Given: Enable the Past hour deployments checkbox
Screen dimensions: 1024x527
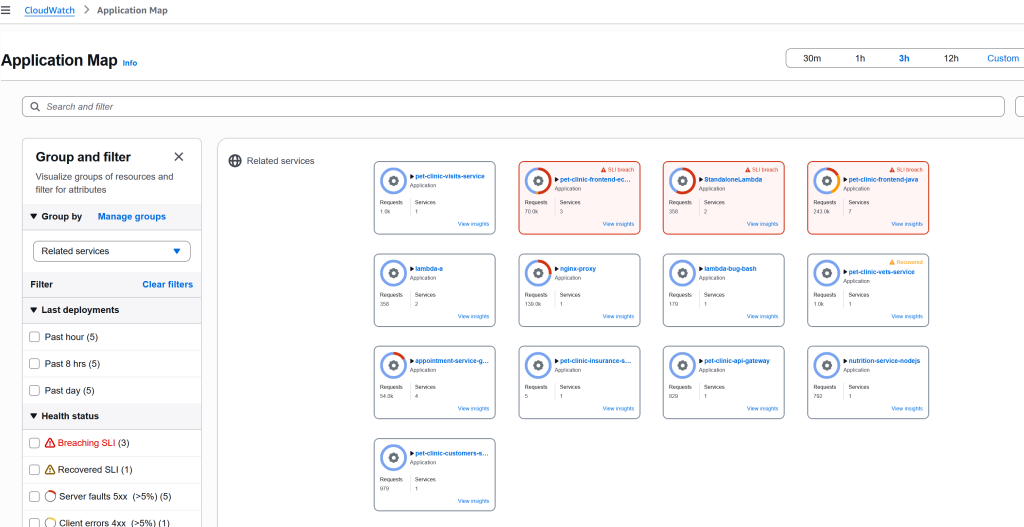Looking at the screenshot, I should [35, 337].
